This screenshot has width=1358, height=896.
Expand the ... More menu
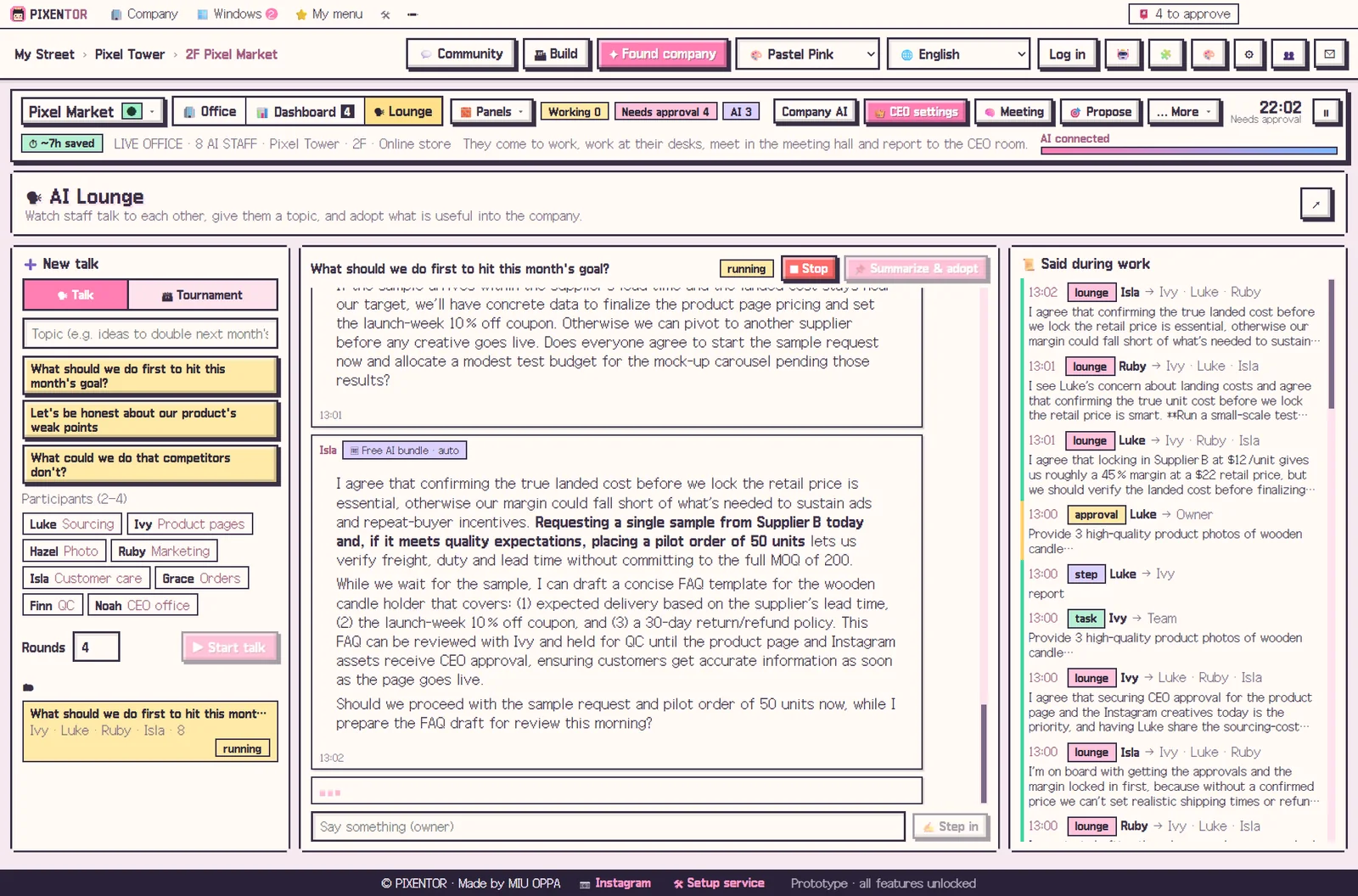point(1184,112)
